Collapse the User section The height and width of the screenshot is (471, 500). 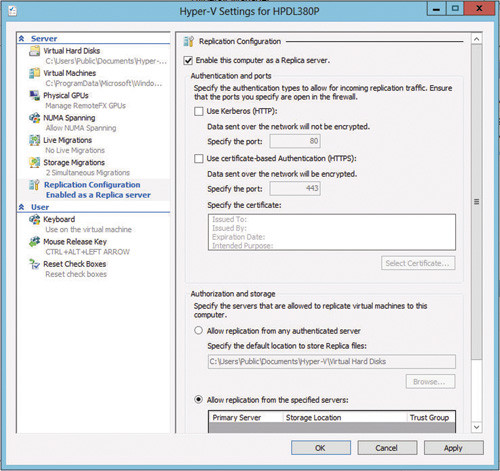pyautogui.click(x=22, y=207)
